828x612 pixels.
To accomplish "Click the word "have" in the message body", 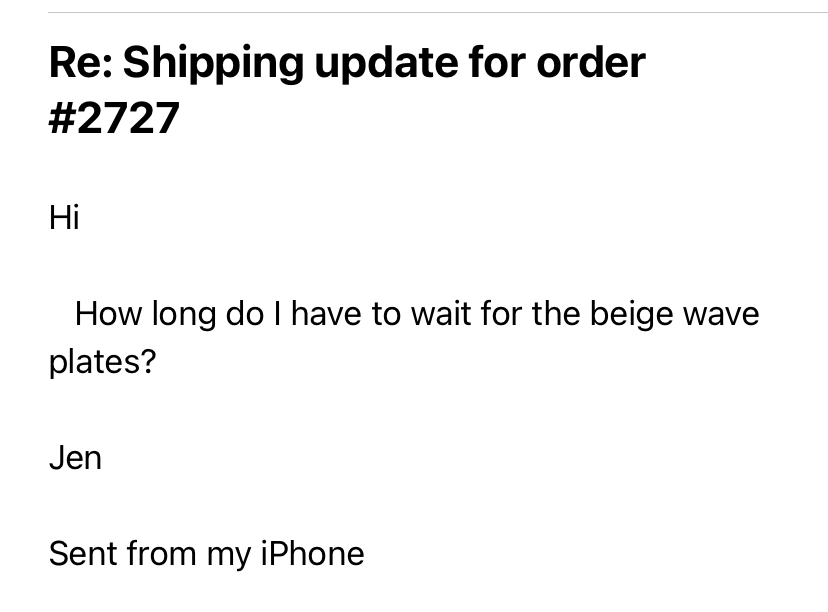I will coord(326,314).
